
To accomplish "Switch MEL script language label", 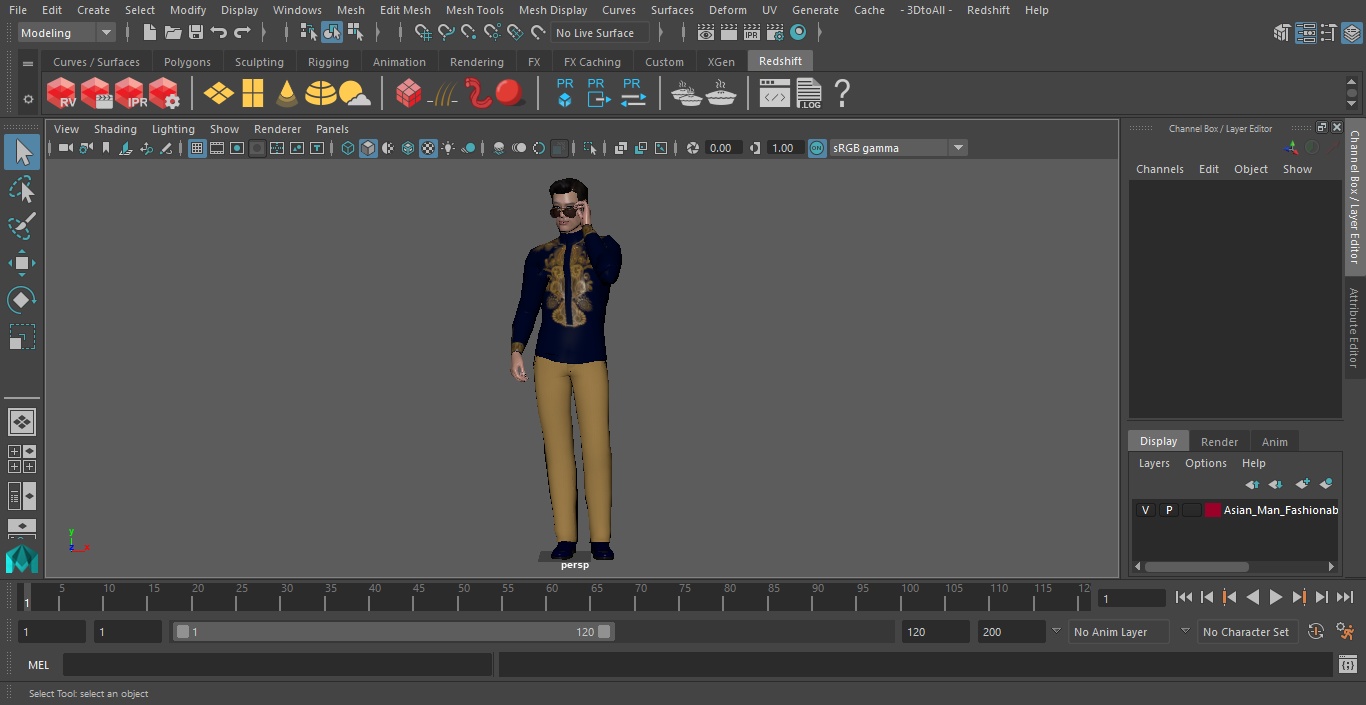I will click(x=39, y=665).
